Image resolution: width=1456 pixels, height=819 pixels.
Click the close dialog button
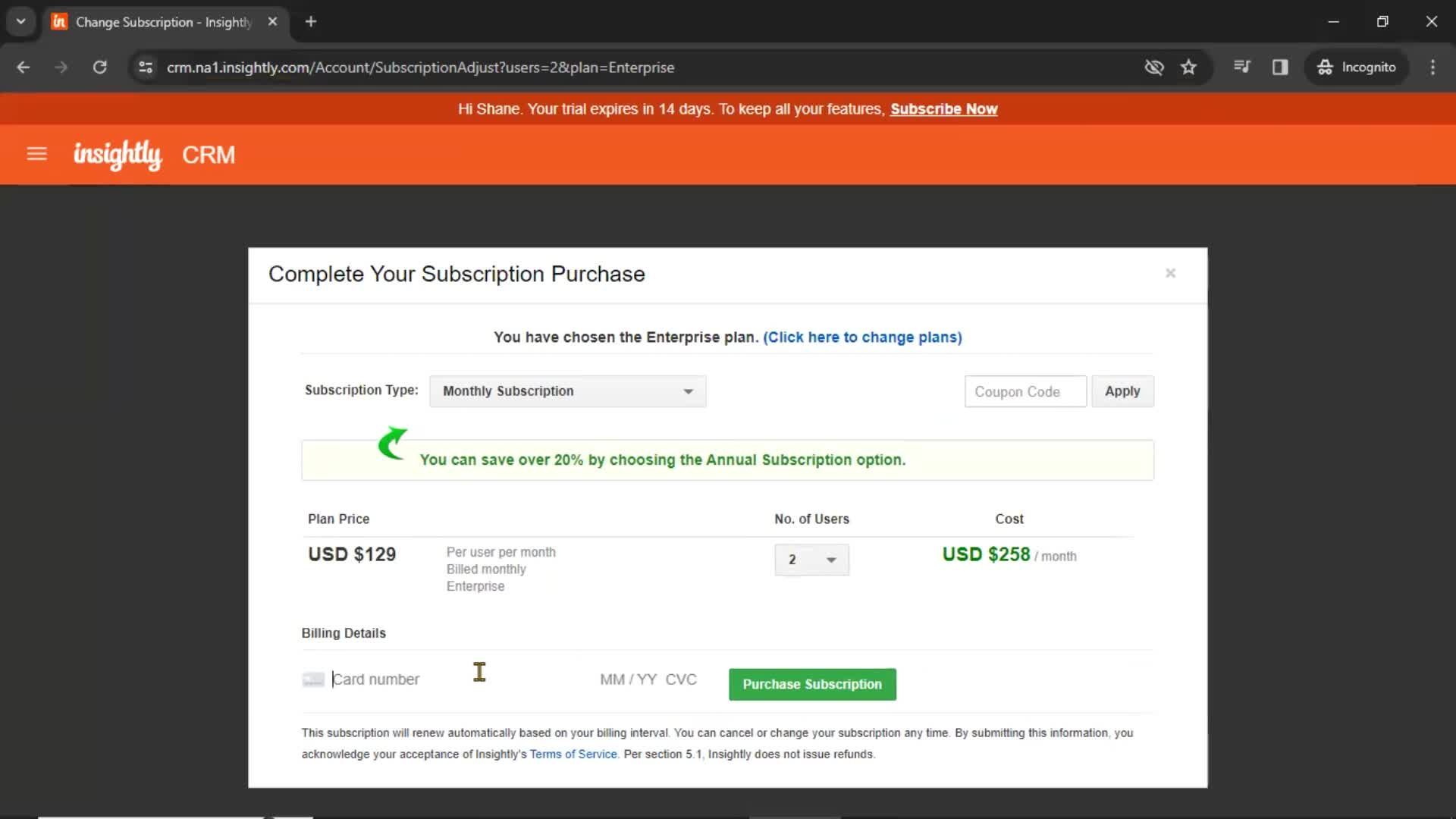coord(1171,272)
